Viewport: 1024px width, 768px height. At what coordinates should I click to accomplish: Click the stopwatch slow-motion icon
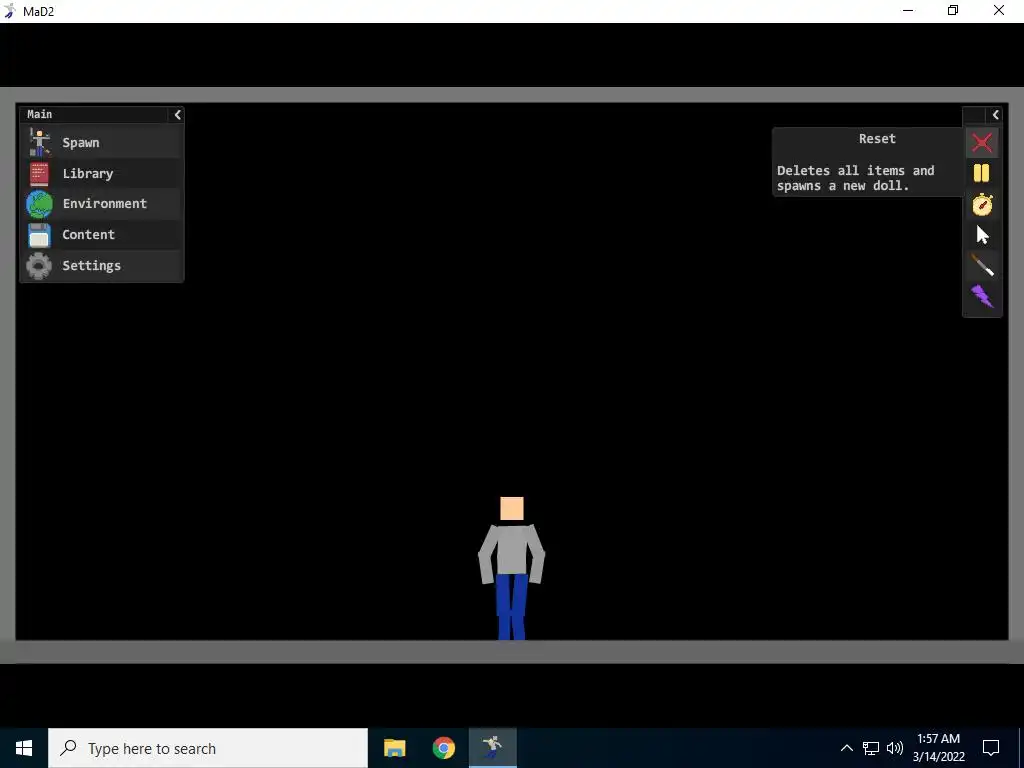tap(982, 204)
